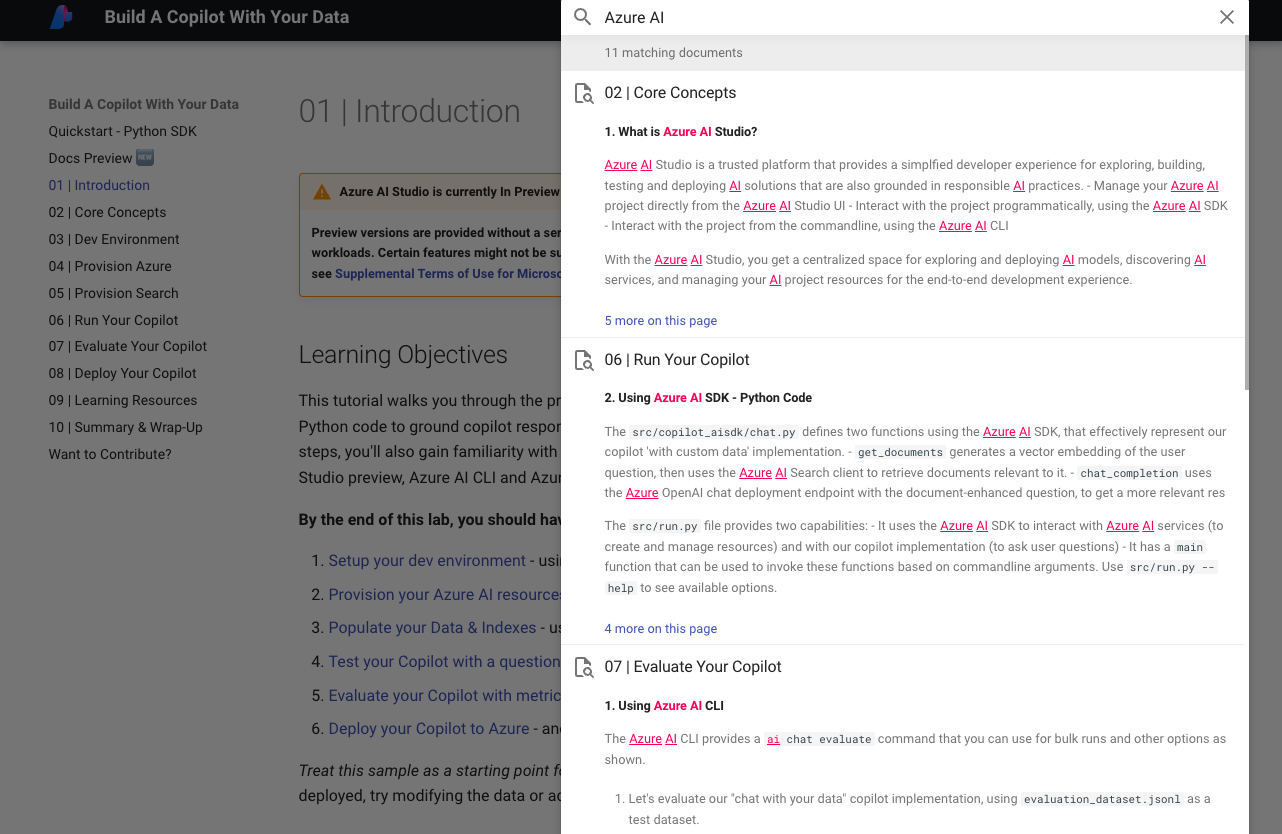Image resolution: width=1282 pixels, height=834 pixels.
Task: Click the 'Build A Copilot With Your Data' header title
Action: tap(227, 17)
